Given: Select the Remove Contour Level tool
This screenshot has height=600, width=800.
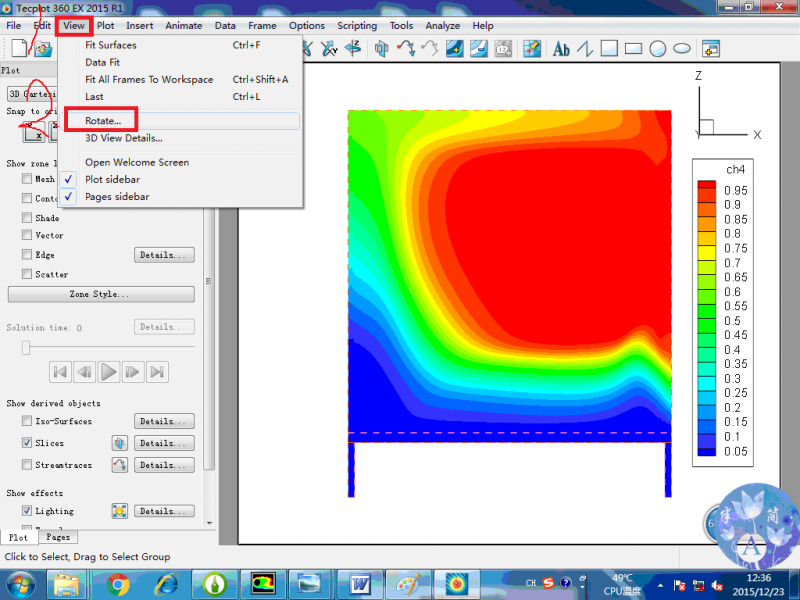Looking at the screenshot, I should [x=479, y=49].
